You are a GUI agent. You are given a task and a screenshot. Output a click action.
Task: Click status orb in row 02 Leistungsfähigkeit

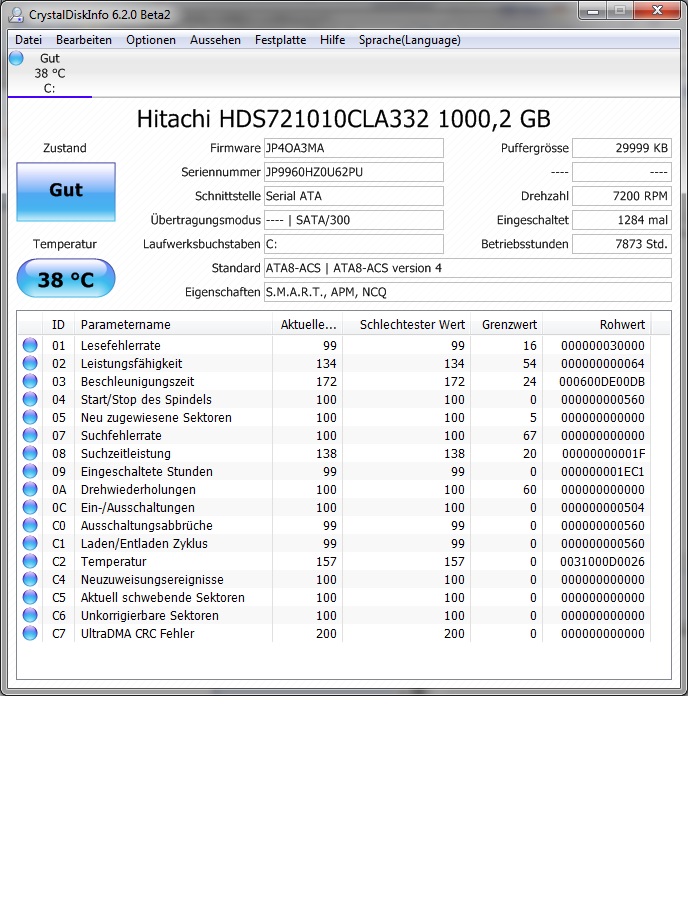point(30,363)
